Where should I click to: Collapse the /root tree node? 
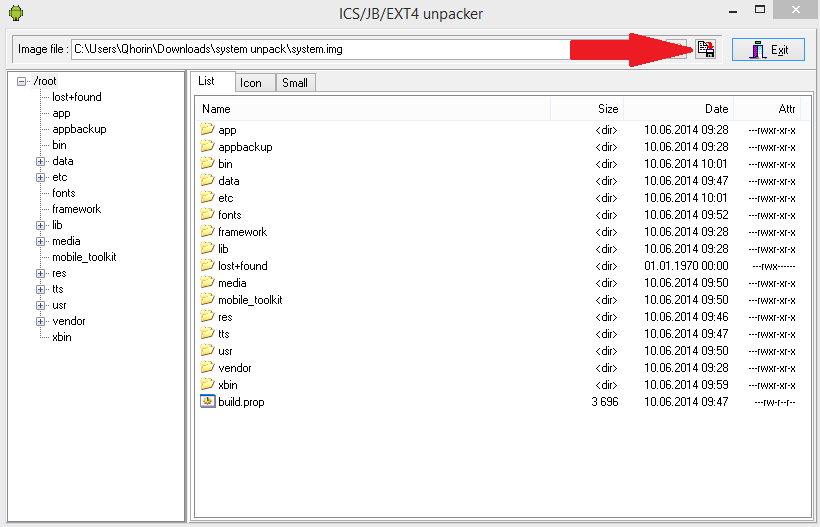click(22, 81)
